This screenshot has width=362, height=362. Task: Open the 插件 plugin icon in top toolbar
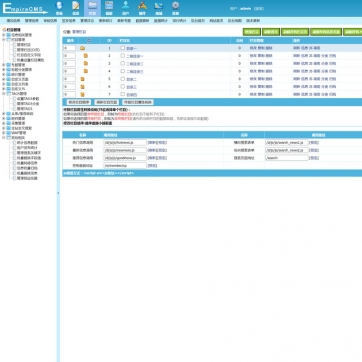point(142,6)
